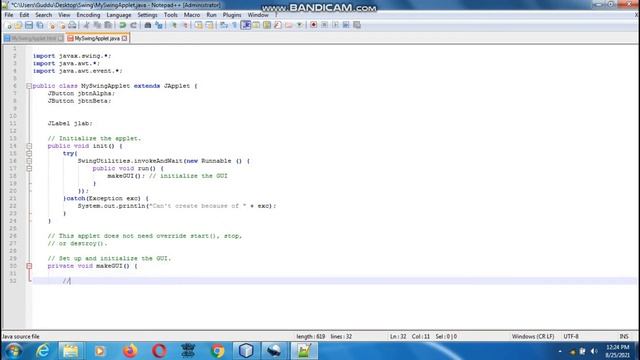Close the MySwingApplet.html tab
This screenshot has width=640, height=360.
[60, 38]
